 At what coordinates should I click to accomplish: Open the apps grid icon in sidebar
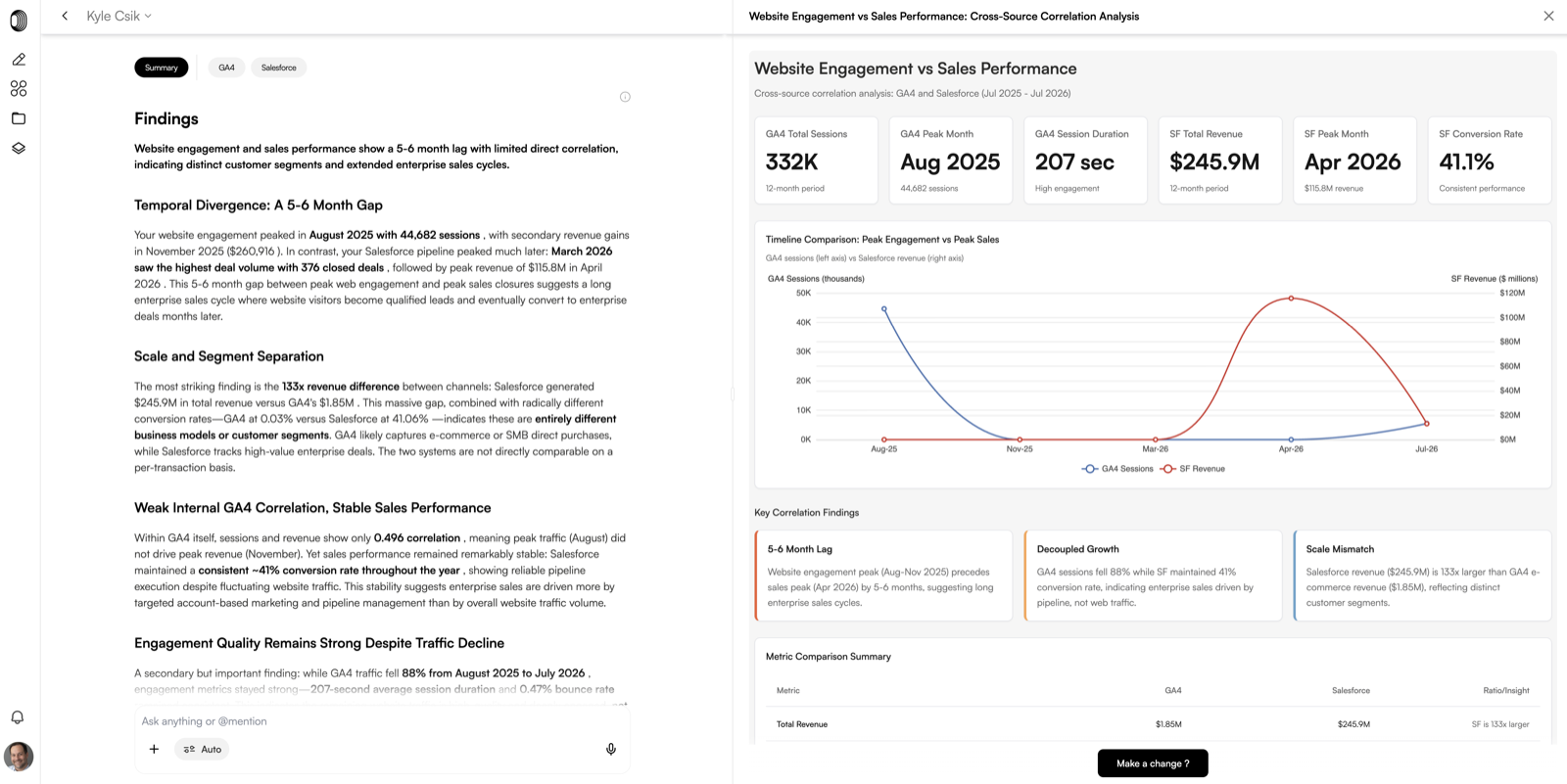19,89
